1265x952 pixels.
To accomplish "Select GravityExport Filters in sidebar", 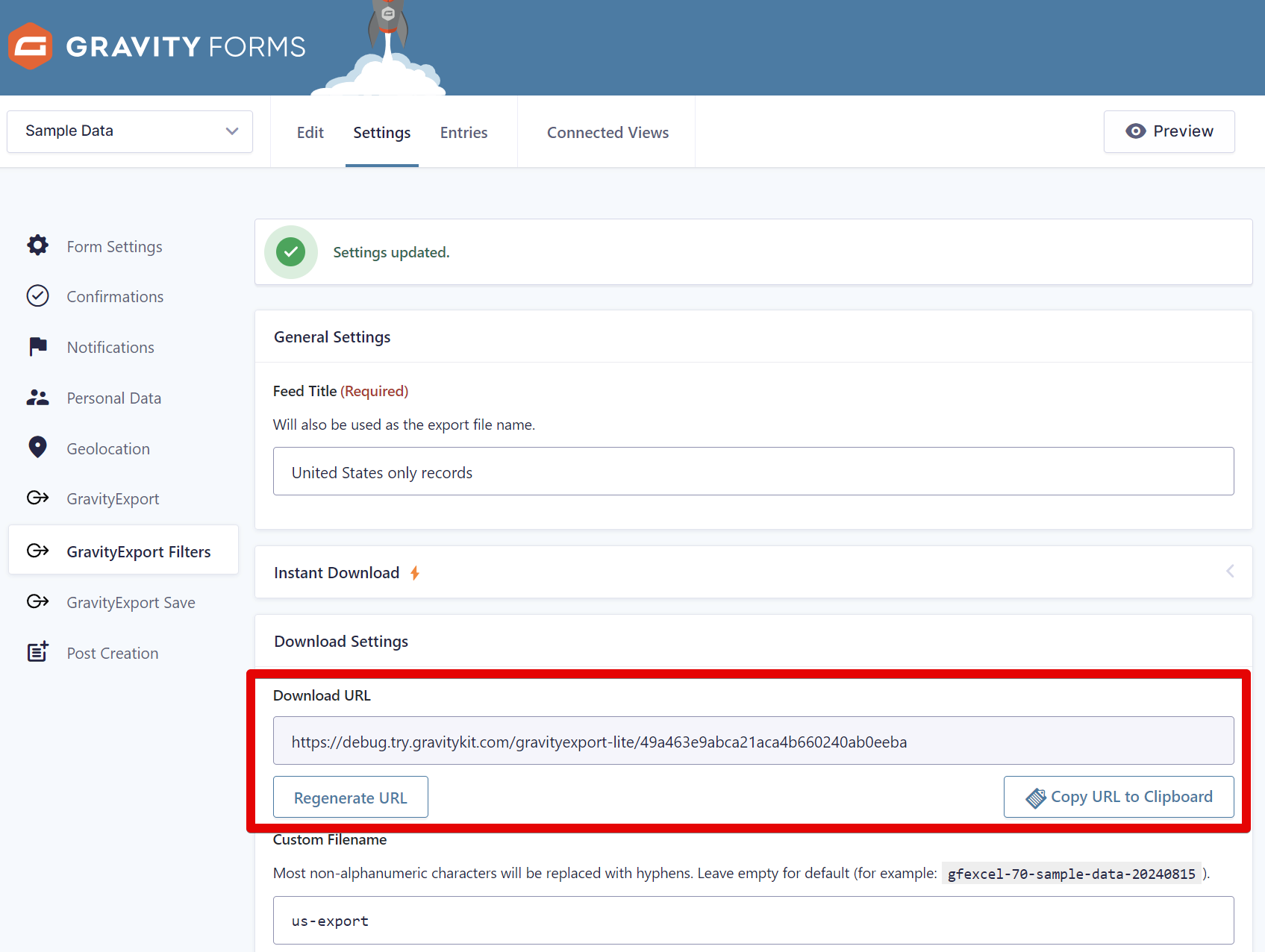I will 123,551.
